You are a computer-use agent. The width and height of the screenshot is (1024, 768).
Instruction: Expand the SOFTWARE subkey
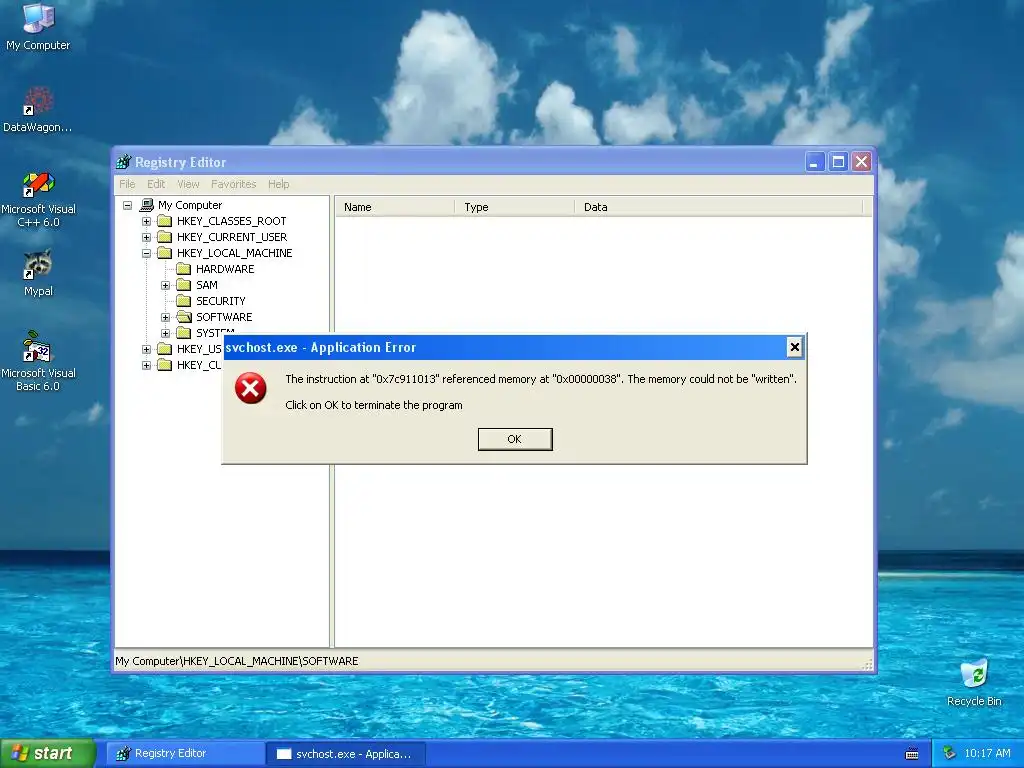(x=166, y=317)
